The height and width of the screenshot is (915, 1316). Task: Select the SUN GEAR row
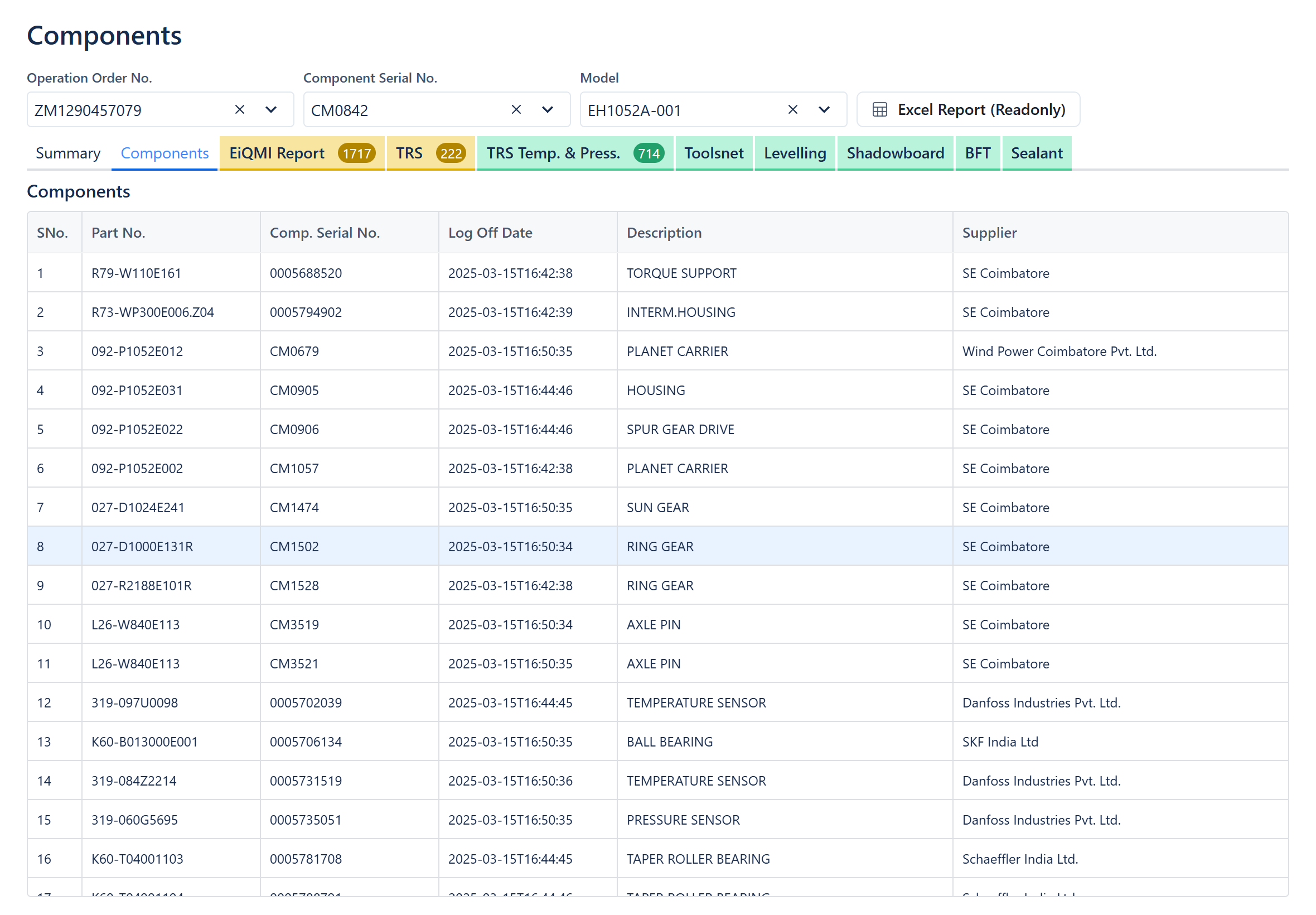click(x=657, y=507)
